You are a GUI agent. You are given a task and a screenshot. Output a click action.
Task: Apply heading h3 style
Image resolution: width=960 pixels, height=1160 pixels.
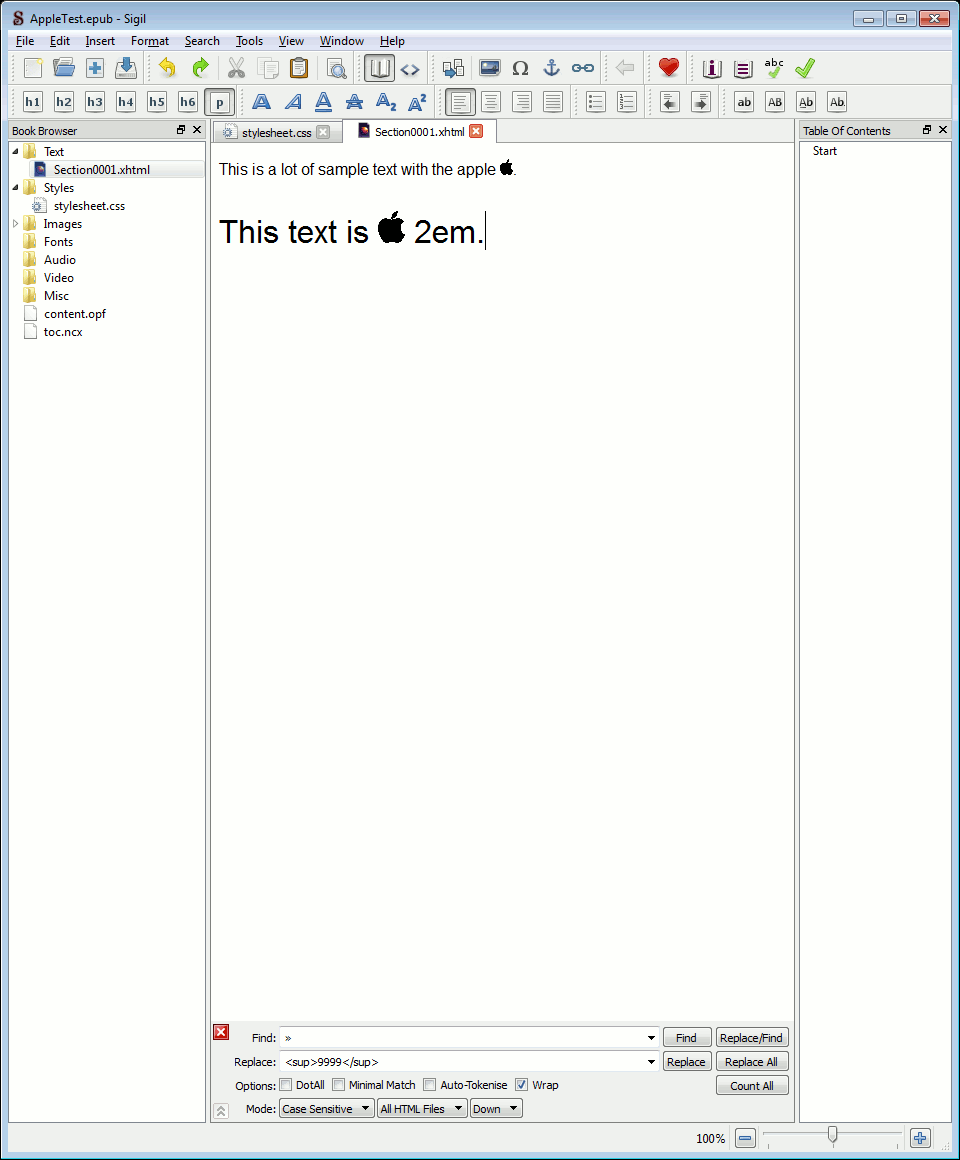[x=95, y=102]
